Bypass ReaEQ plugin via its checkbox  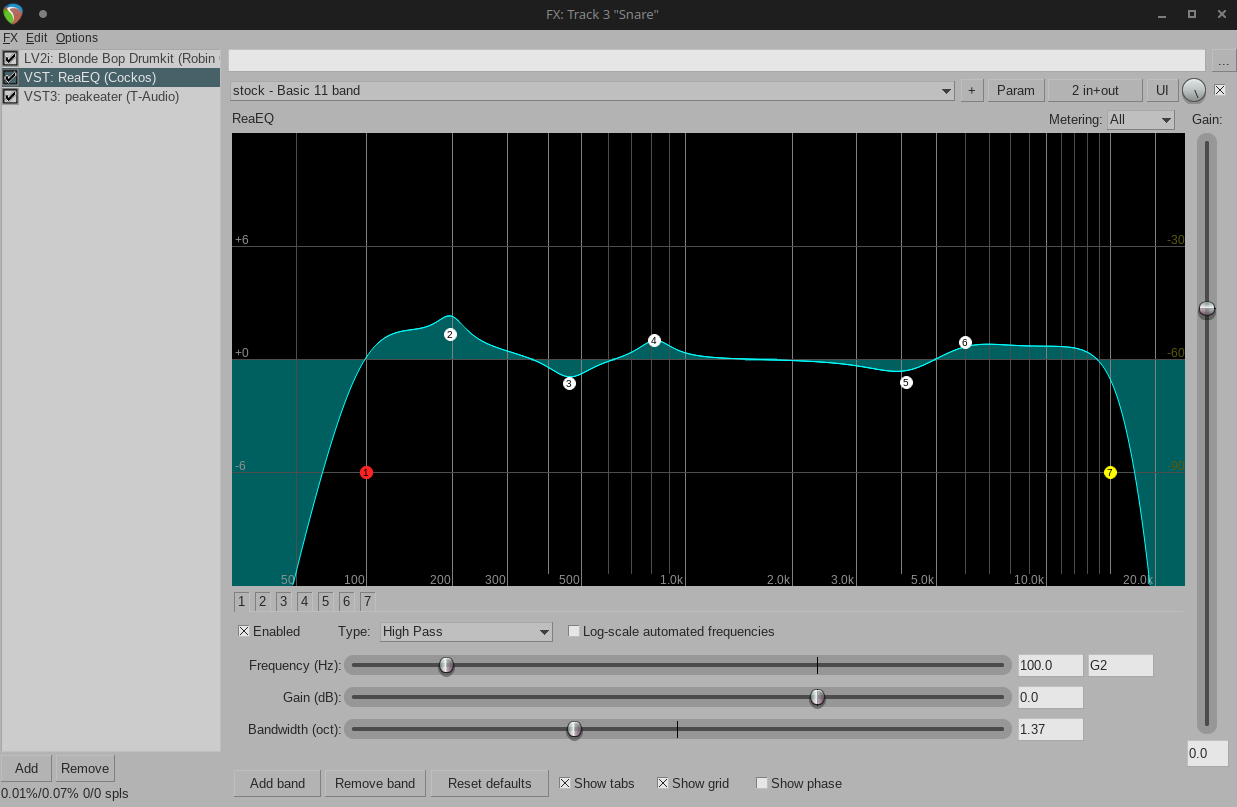[x=11, y=77]
